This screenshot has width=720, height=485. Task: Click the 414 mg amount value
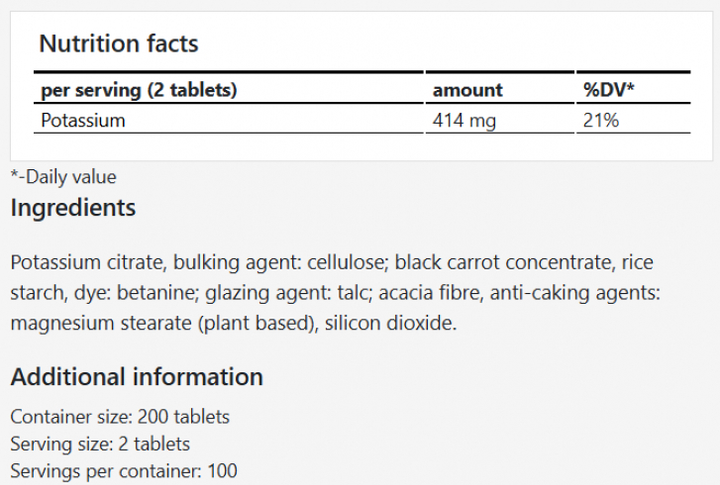tap(464, 121)
